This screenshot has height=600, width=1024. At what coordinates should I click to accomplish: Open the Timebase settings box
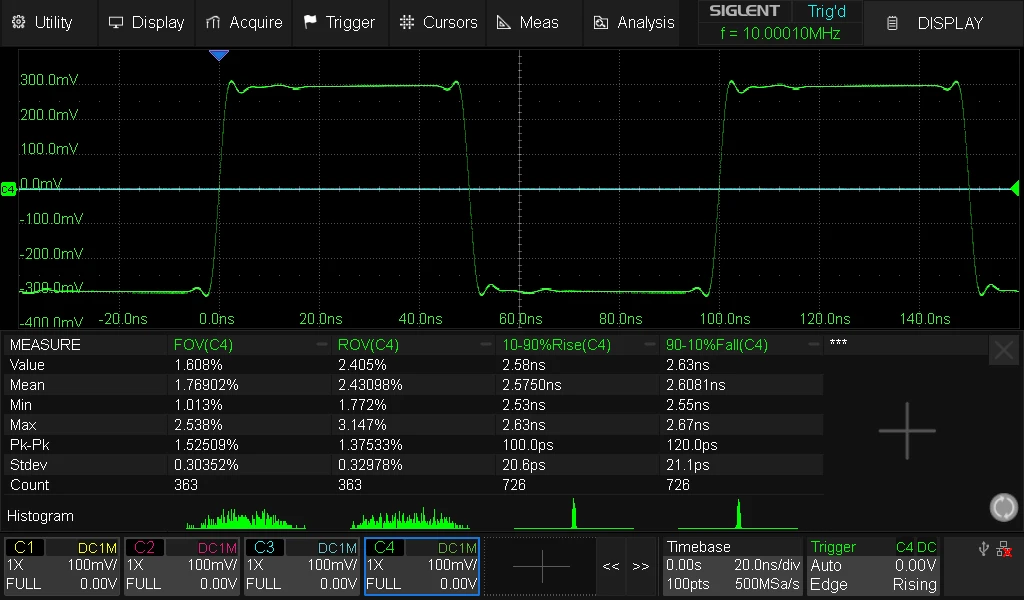click(x=732, y=566)
